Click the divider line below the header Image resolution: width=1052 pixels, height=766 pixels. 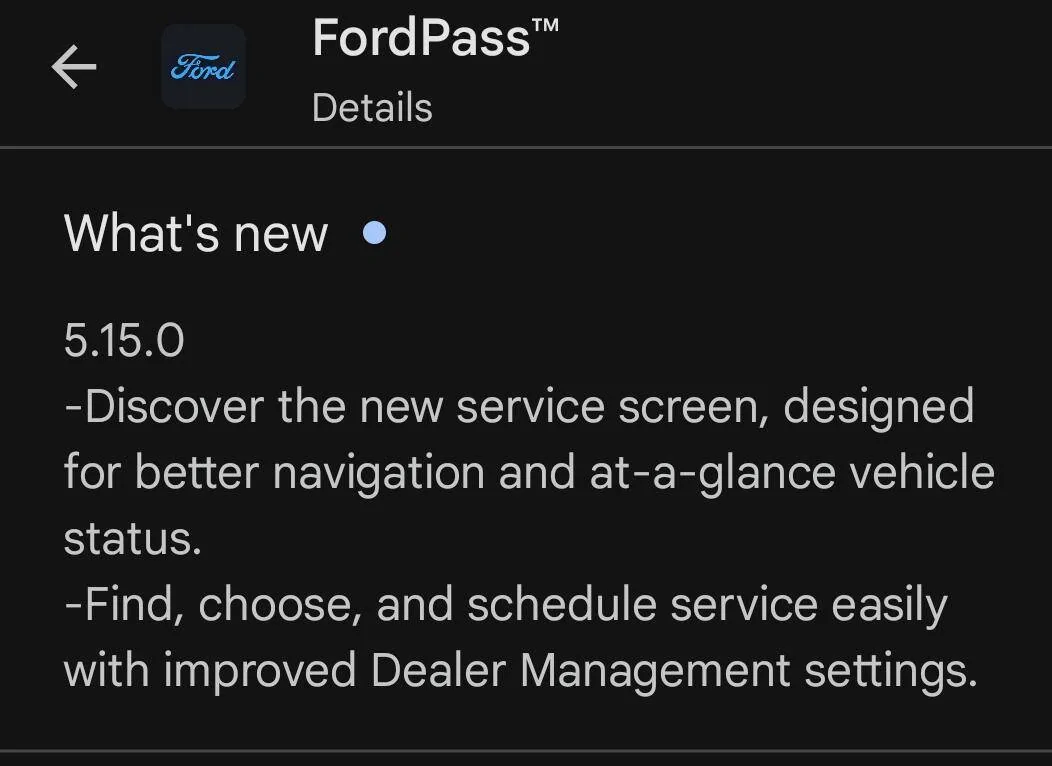click(x=526, y=147)
